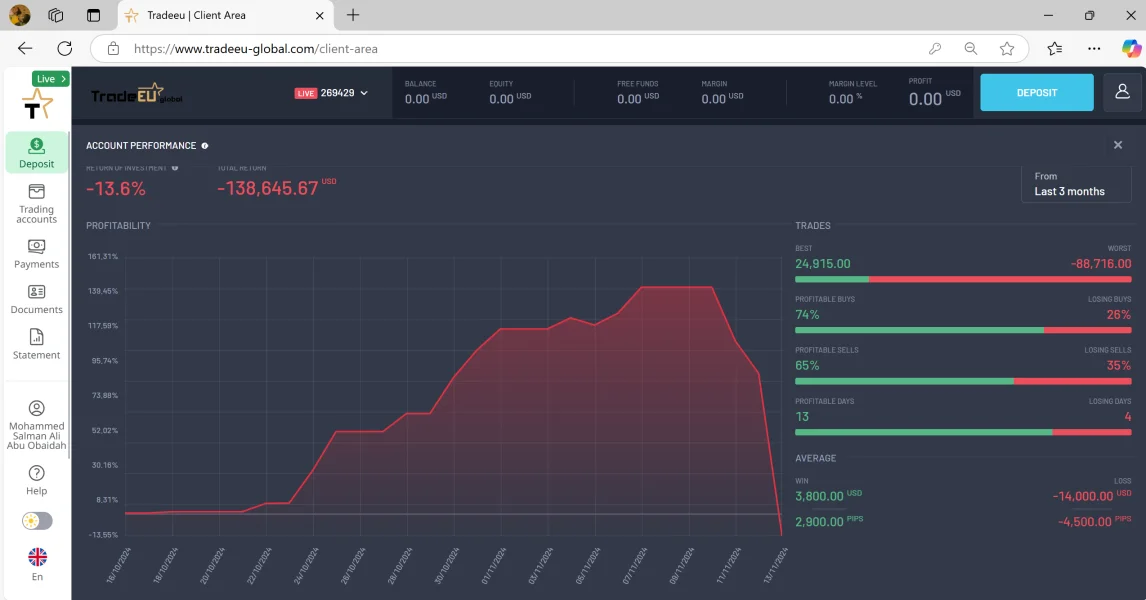The height and width of the screenshot is (600, 1146).
Task: Click the Best/Worst trades ratio bar
Action: coord(963,279)
